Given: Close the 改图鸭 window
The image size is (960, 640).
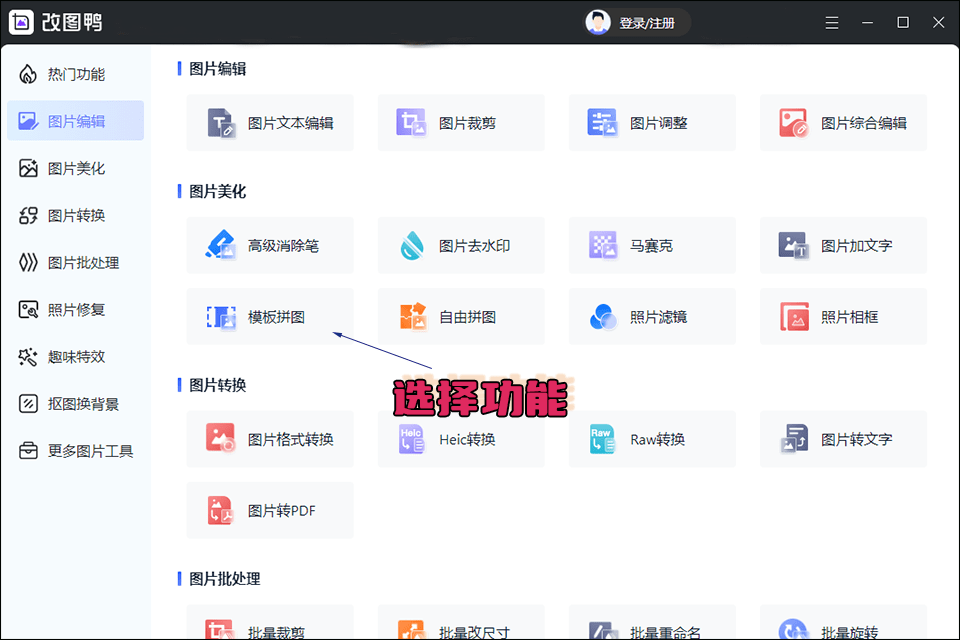Looking at the screenshot, I should coord(938,23).
